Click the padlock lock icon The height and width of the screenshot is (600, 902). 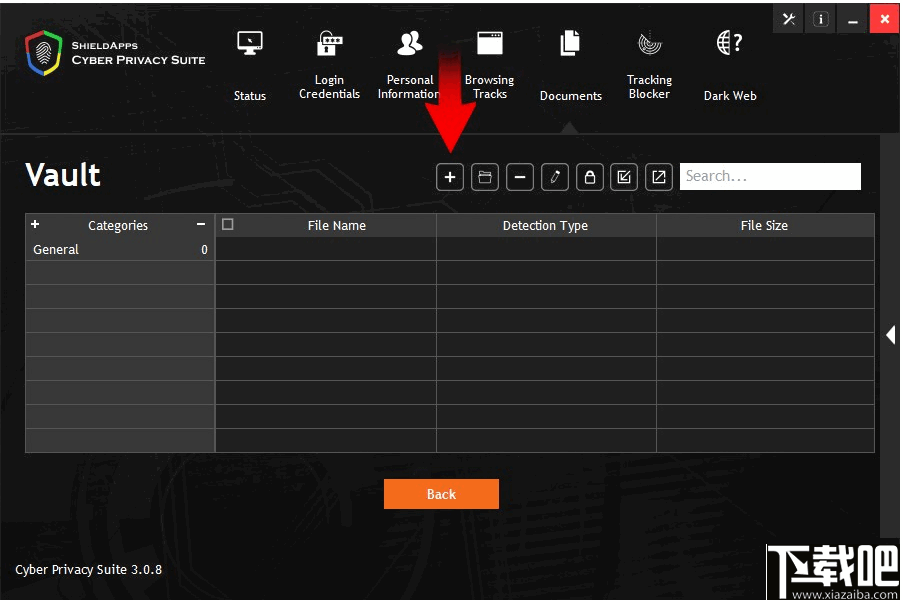click(x=590, y=177)
